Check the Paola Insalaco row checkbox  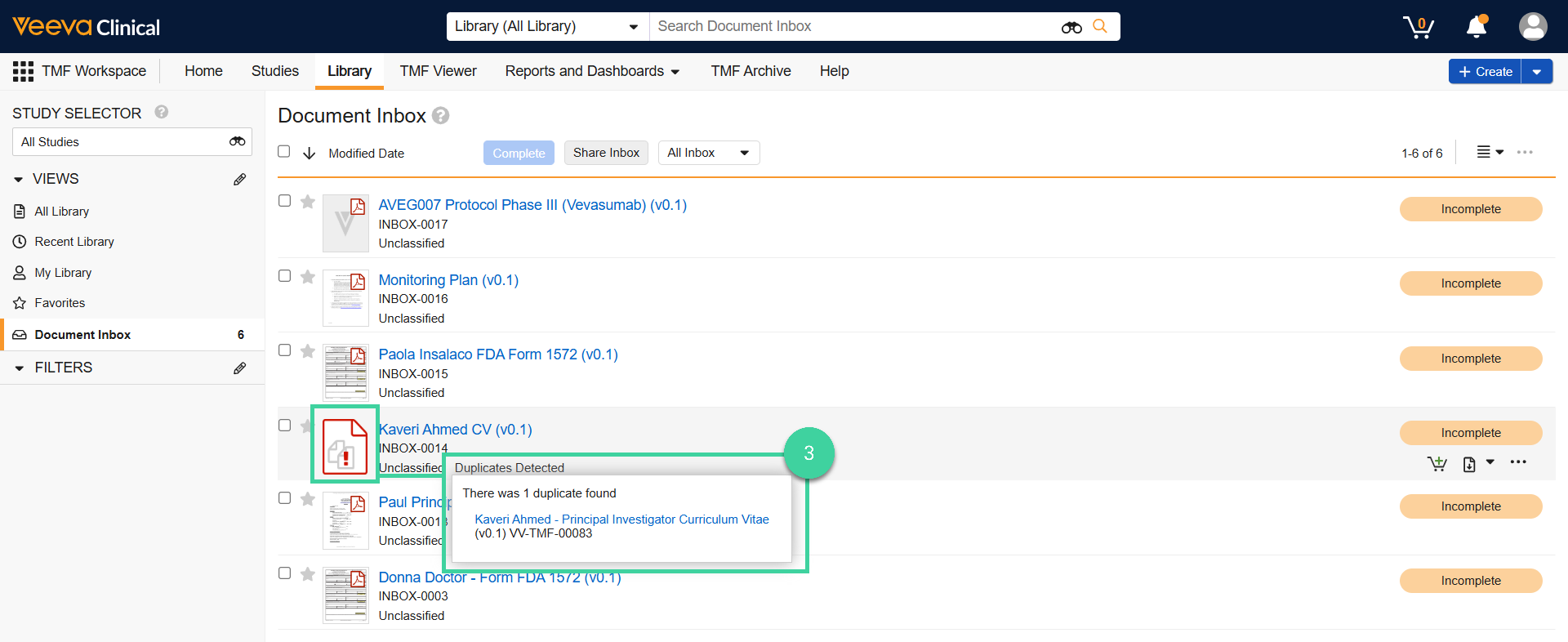click(x=284, y=350)
